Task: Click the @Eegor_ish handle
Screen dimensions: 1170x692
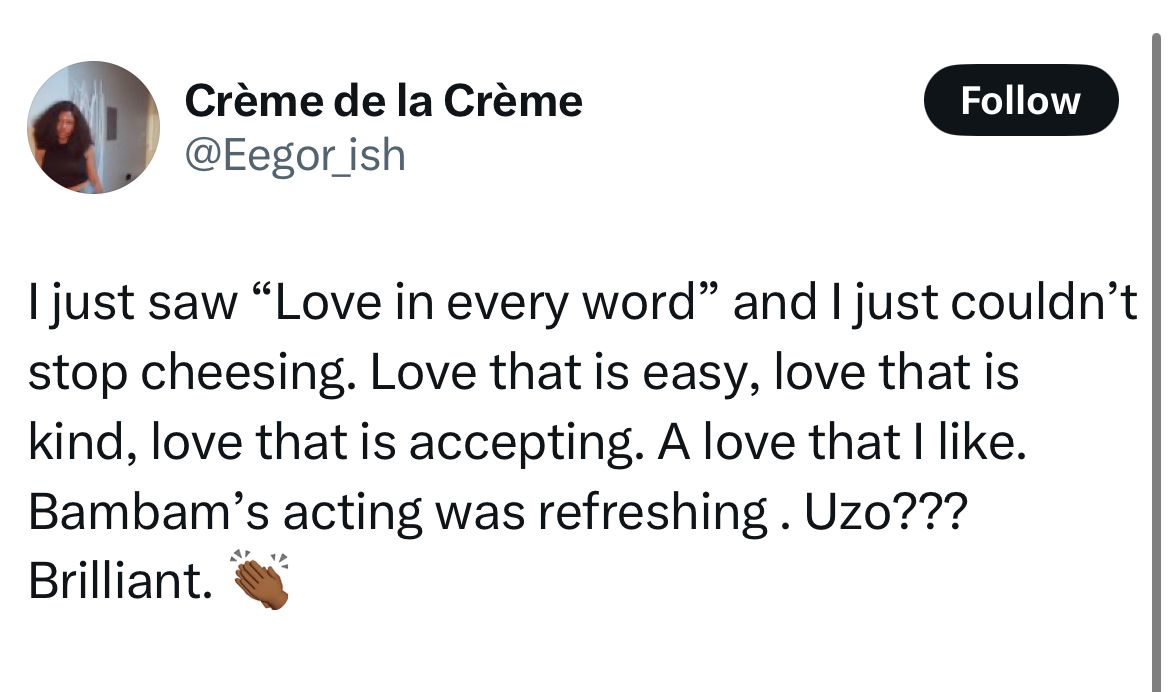Action: (x=295, y=155)
